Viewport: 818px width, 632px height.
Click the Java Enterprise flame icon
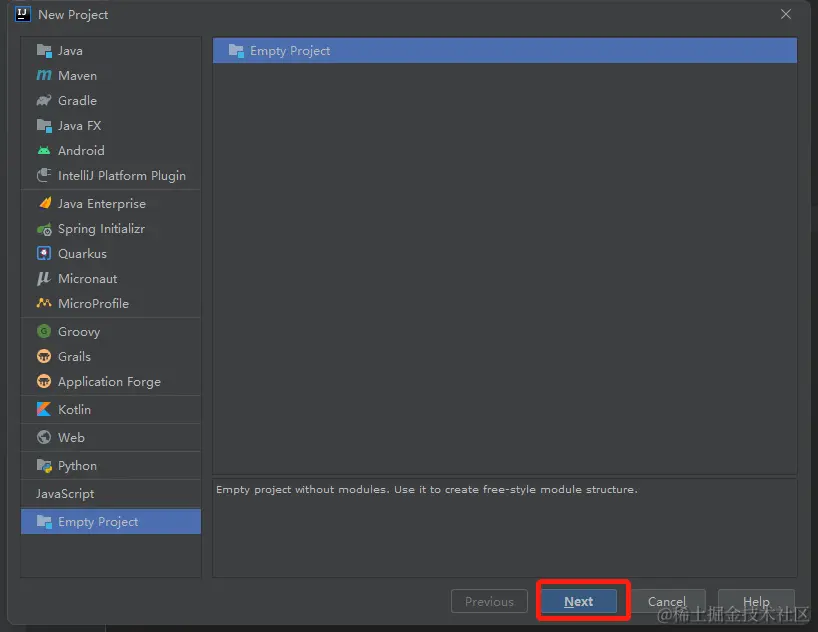(x=45, y=203)
